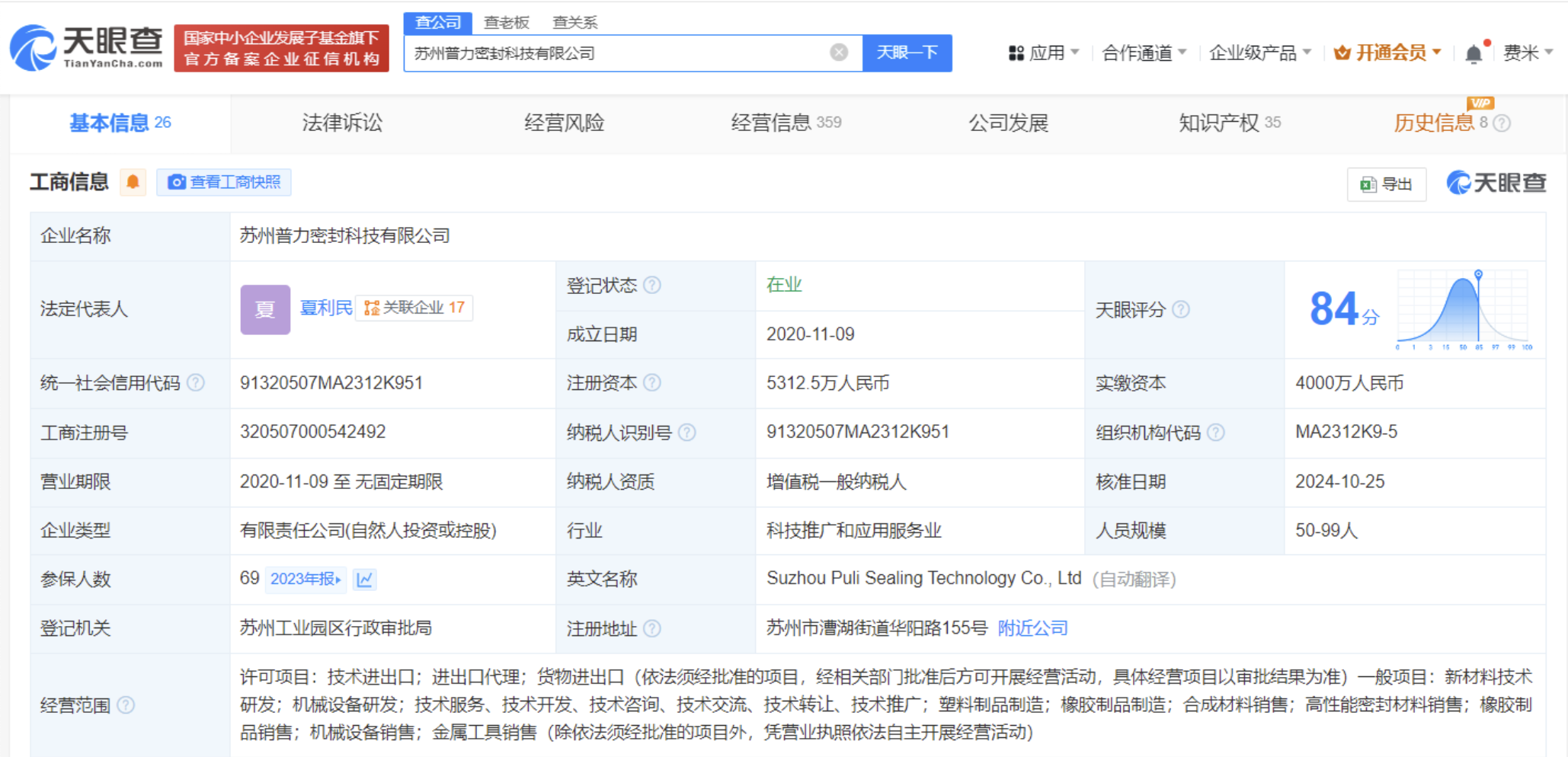Open the insured count trend chart icon
Image resolution: width=1568 pixels, height=757 pixels.
(x=365, y=580)
